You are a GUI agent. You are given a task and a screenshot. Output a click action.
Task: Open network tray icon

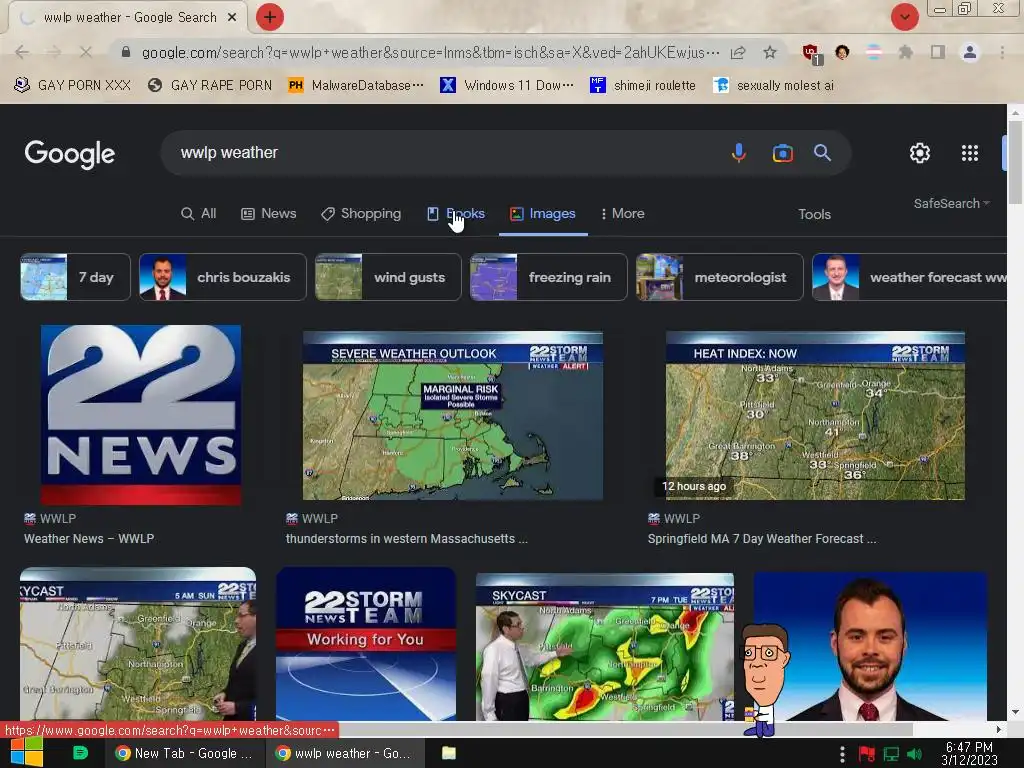[891, 754]
